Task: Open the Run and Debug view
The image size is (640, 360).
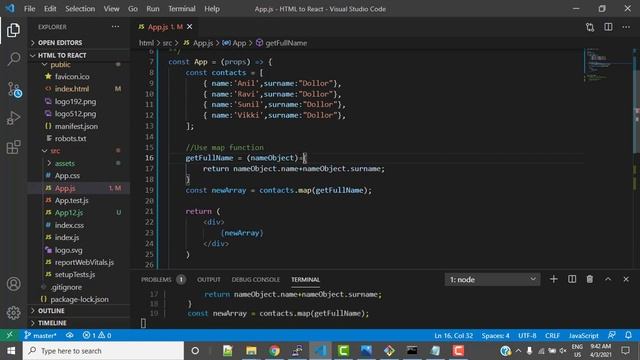Action: (x=13, y=118)
